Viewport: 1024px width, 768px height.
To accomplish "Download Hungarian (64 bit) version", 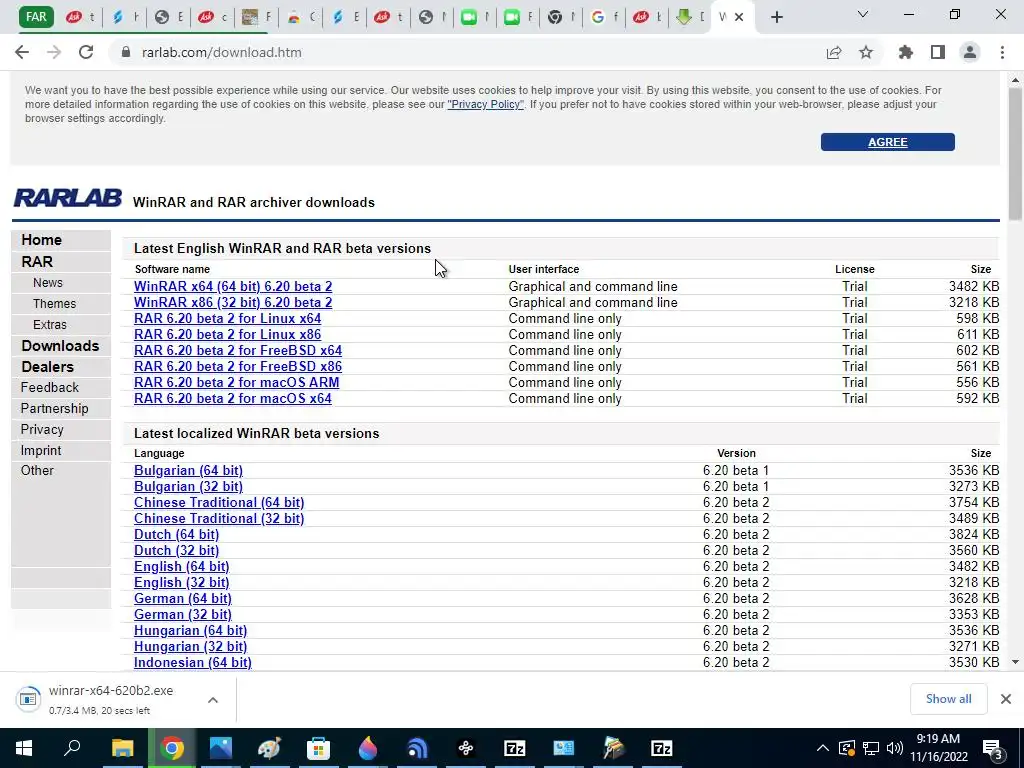I will pyautogui.click(x=190, y=630).
